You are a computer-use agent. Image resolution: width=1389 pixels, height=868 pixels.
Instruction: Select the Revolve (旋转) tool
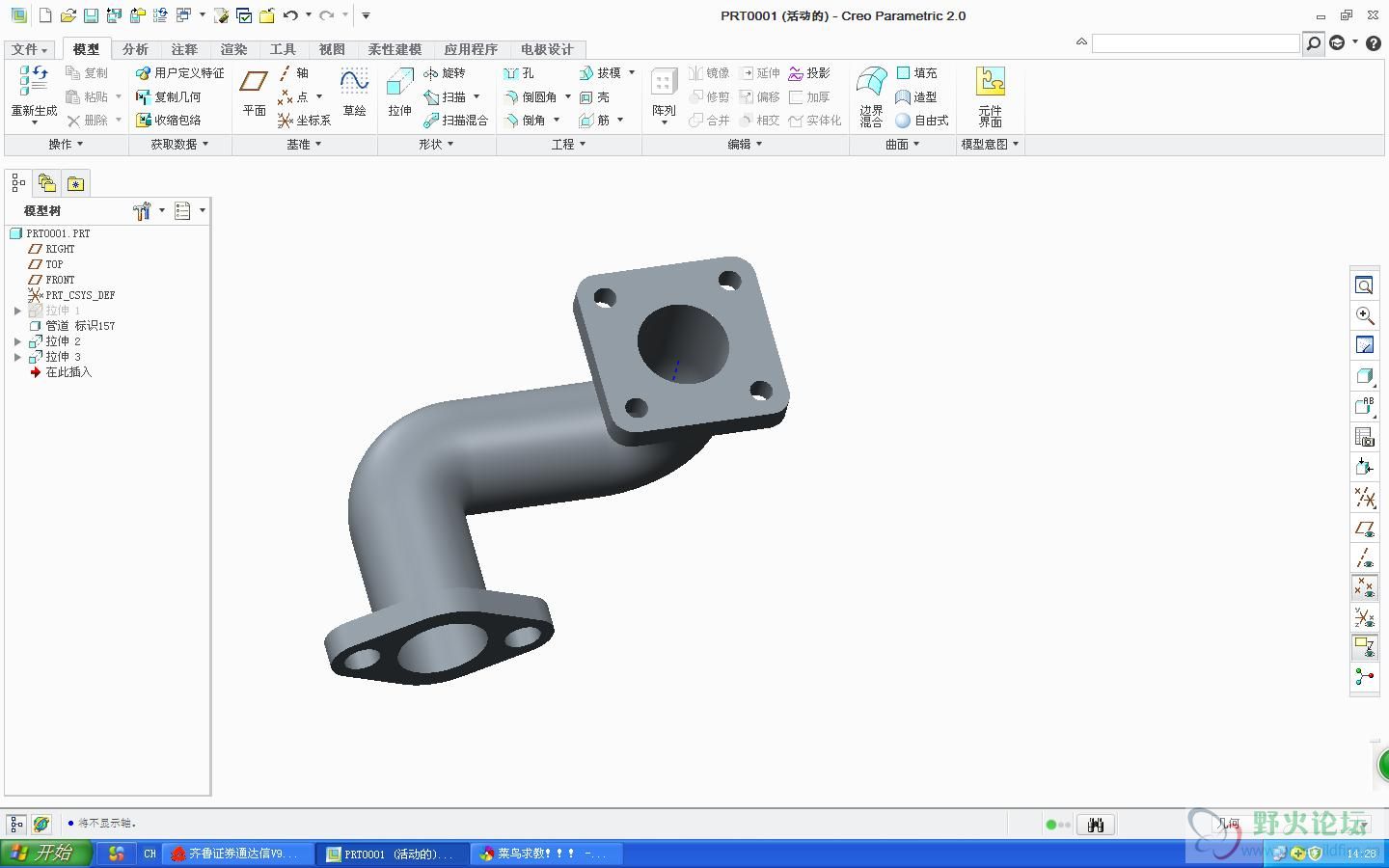444,73
